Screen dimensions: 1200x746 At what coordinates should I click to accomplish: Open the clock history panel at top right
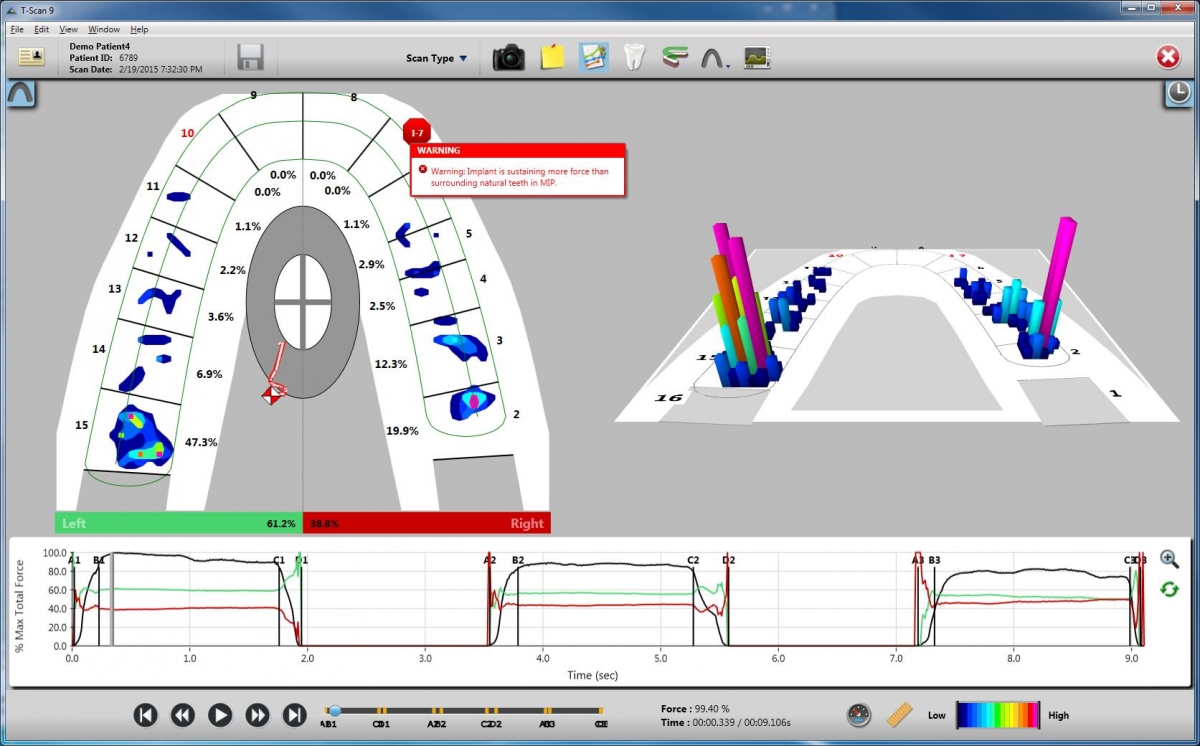coord(1178,93)
